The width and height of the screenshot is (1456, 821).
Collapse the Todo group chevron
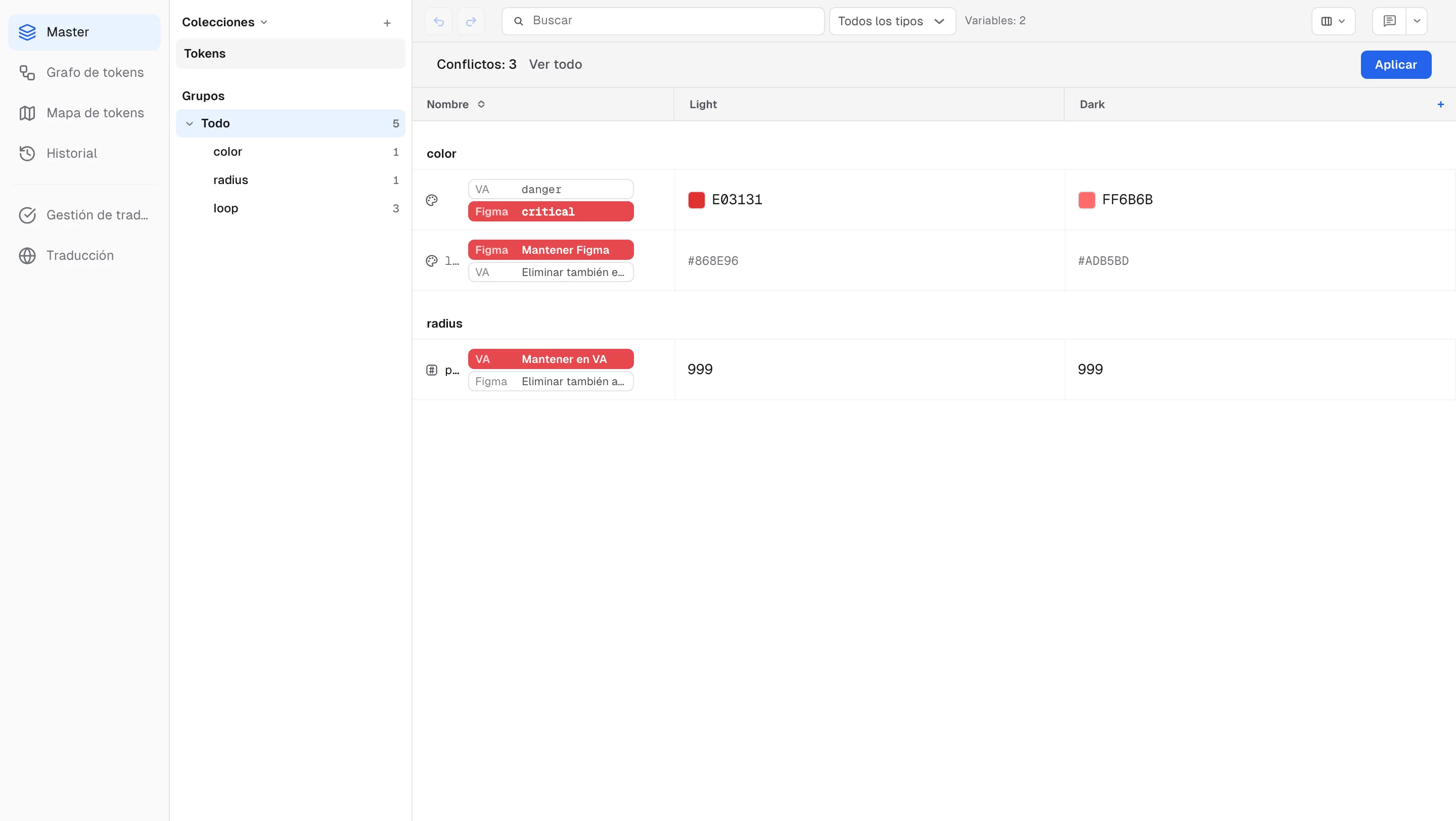[x=190, y=124]
